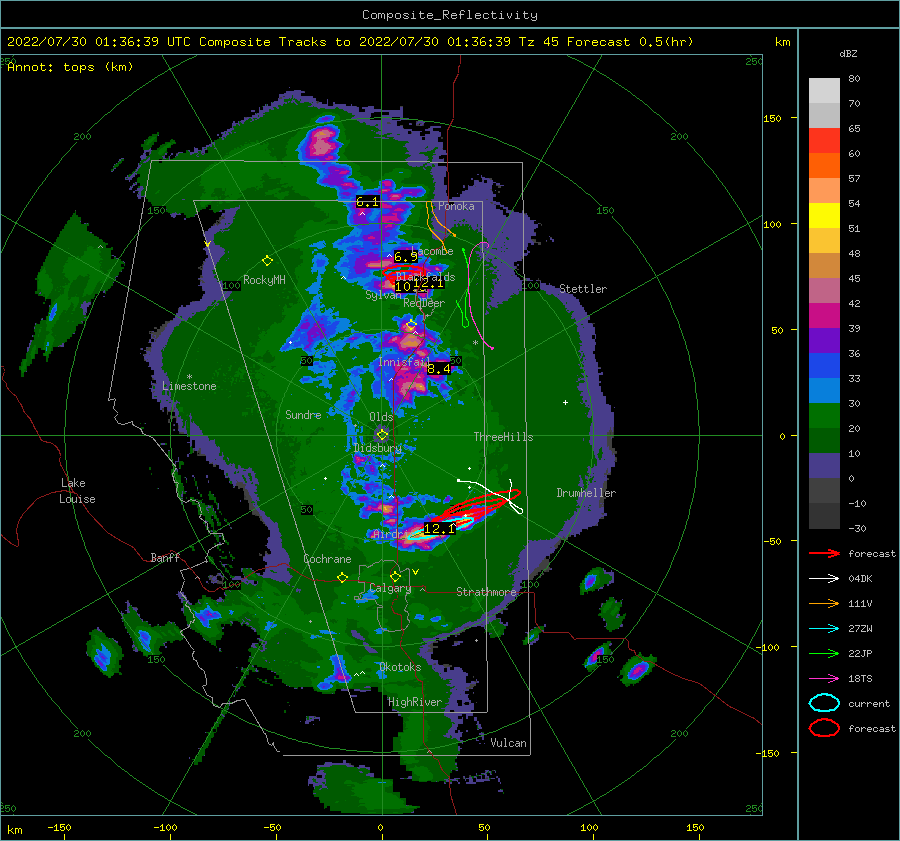Click the cyan current ellipse legend icon
The image size is (900, 841).
pyautogui.click(x=824, y=703)
